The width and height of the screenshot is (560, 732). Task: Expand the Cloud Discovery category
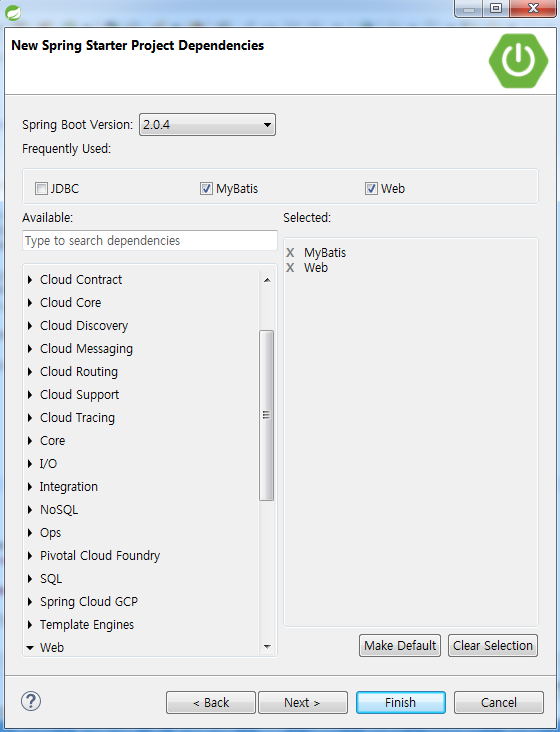[30, 325]
